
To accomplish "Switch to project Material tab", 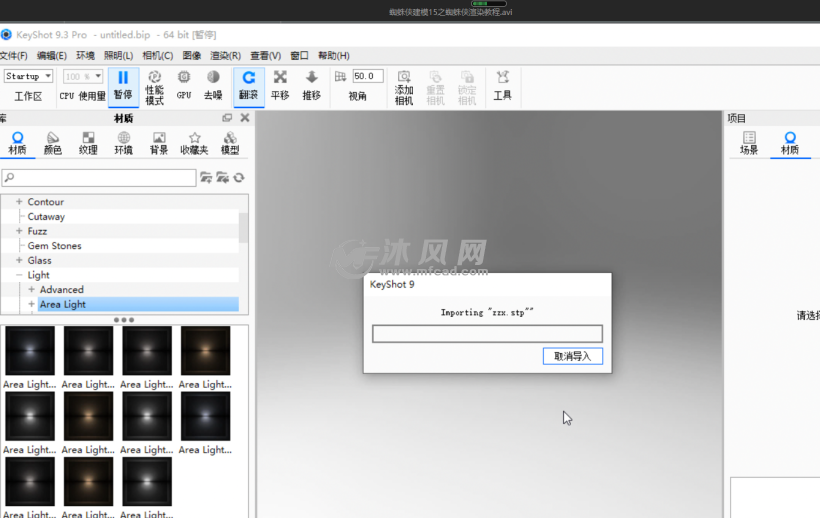I will click(790, 143).
